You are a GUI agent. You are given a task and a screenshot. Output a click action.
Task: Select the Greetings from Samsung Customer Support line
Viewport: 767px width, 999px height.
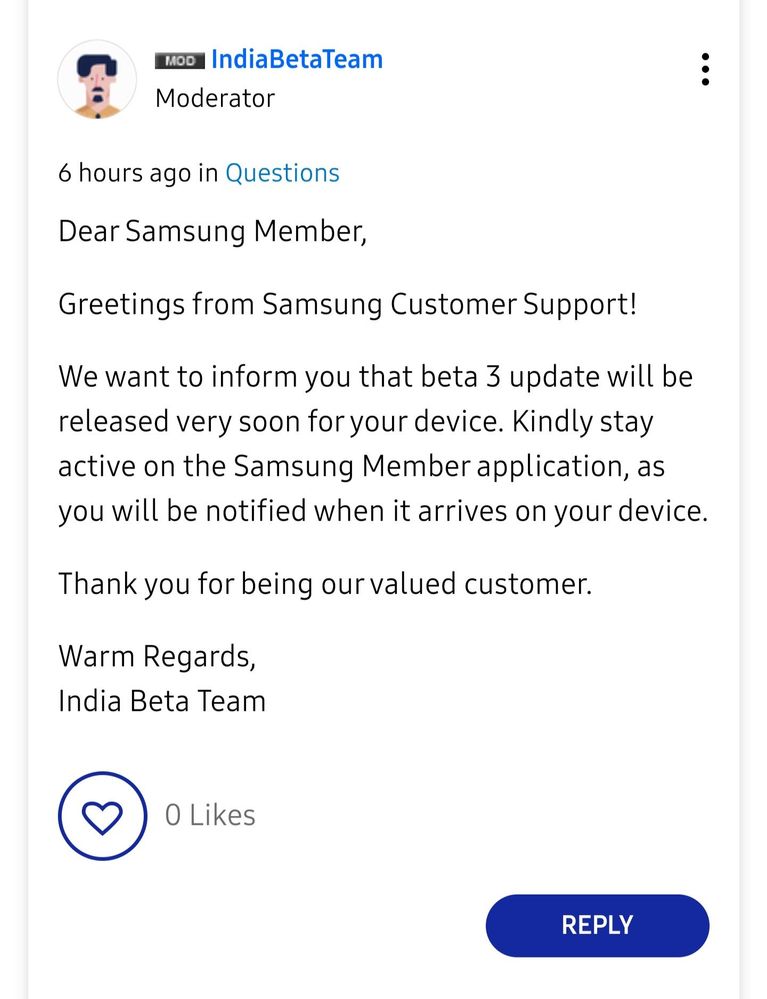click(x=348, y=305)
